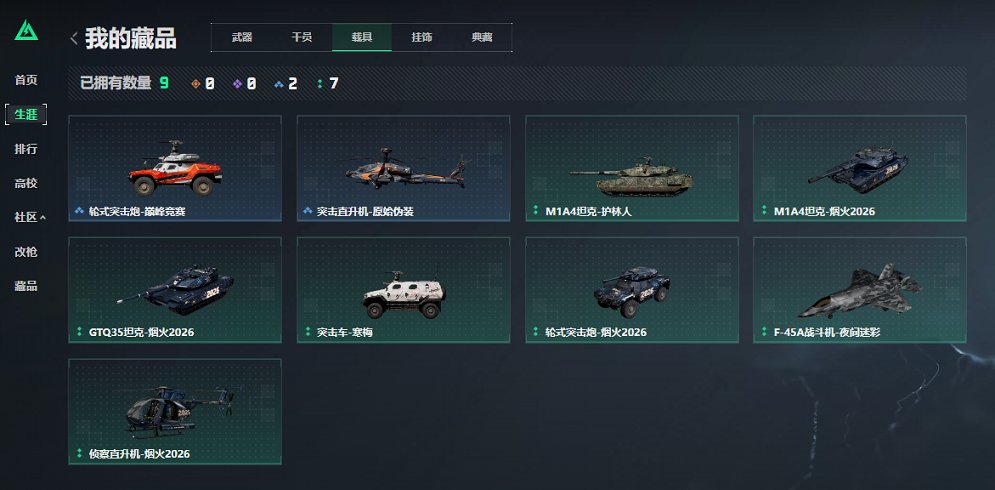Click the green triangle app logo

26,30
